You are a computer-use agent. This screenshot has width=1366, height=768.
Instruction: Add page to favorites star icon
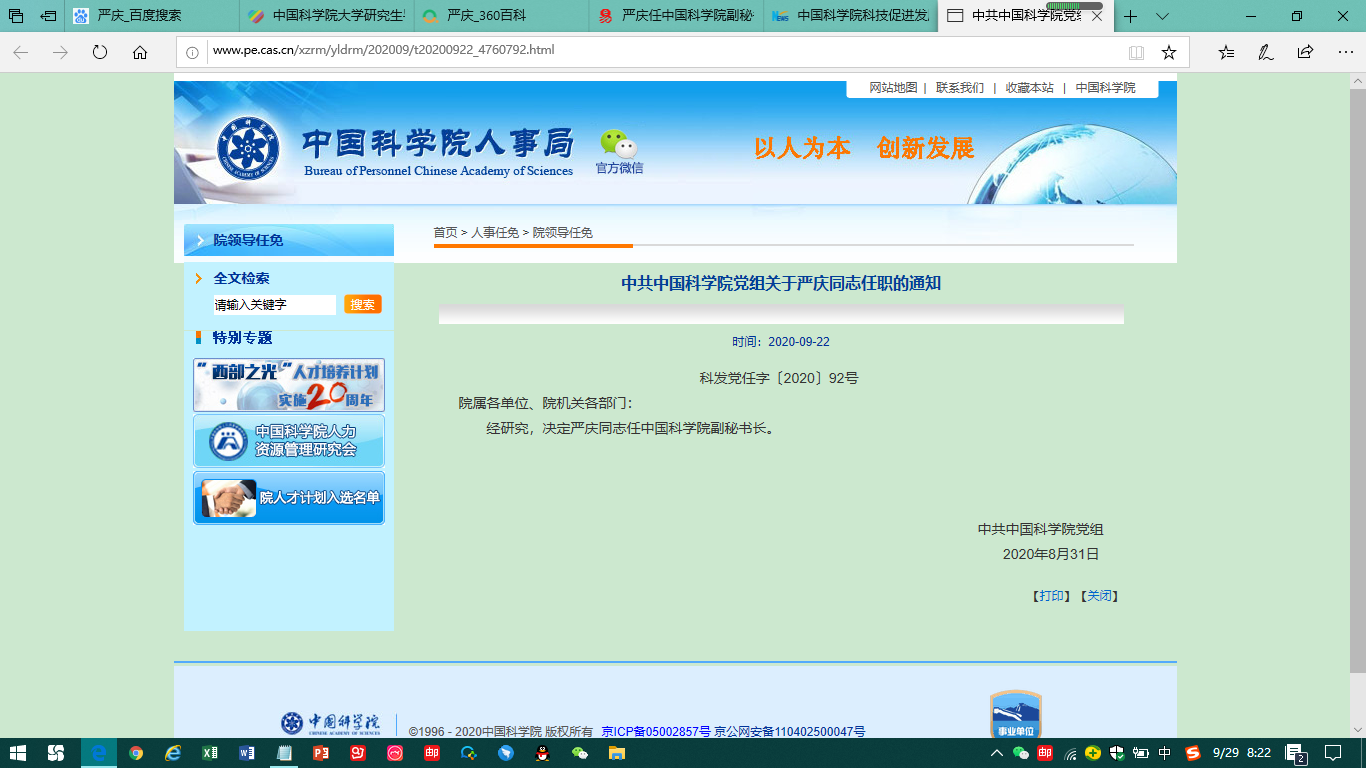[x=1168, y=52]
